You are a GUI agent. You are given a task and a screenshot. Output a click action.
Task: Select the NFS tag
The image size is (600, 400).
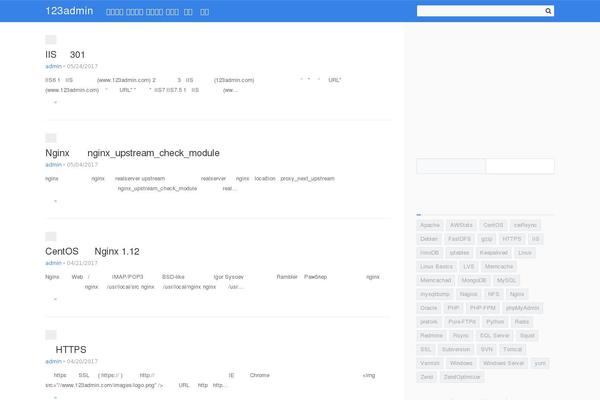coord(493,294)
